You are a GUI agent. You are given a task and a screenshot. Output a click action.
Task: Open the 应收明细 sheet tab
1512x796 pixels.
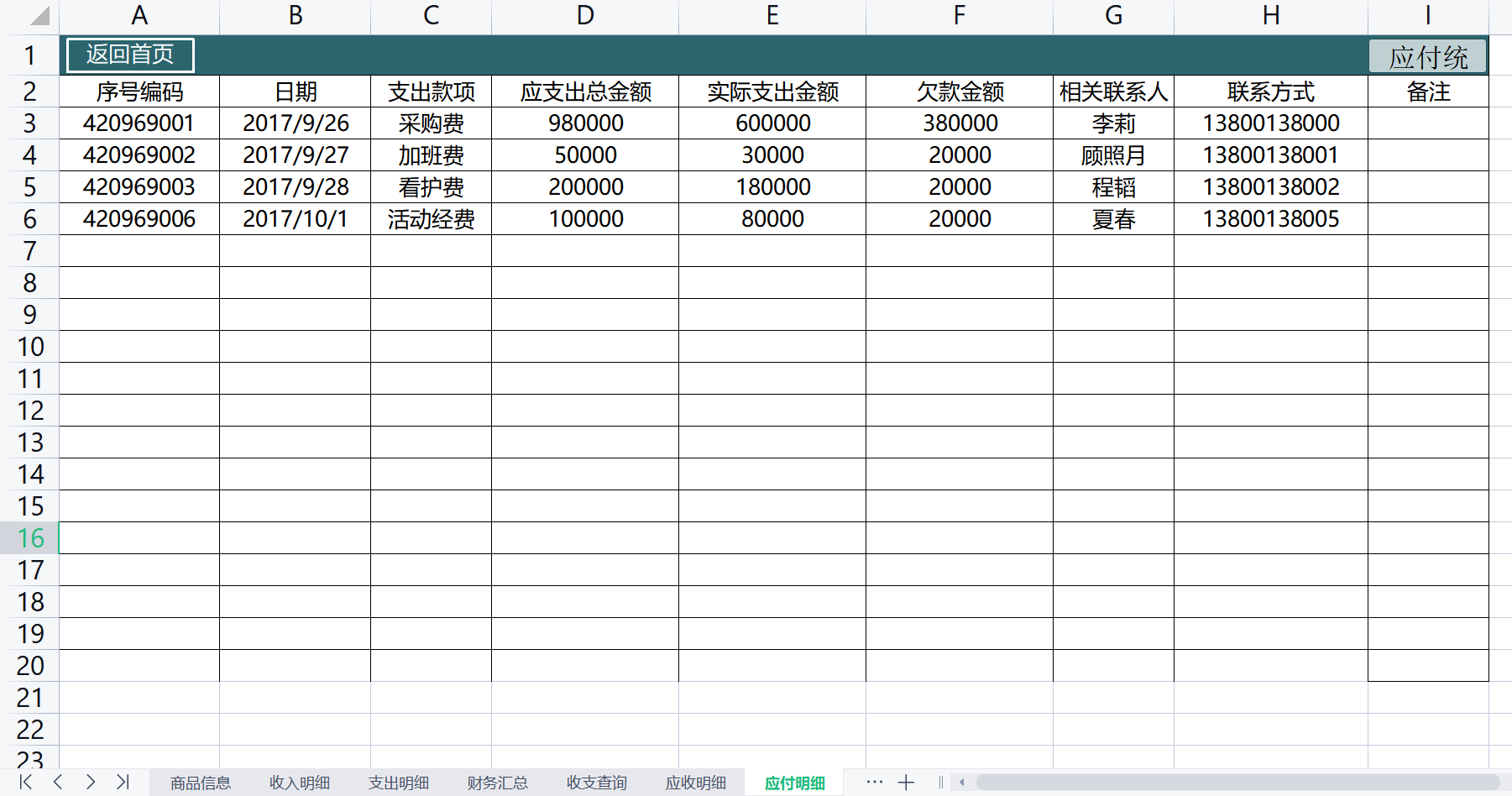pyautogui.click(x=697, y=782)
